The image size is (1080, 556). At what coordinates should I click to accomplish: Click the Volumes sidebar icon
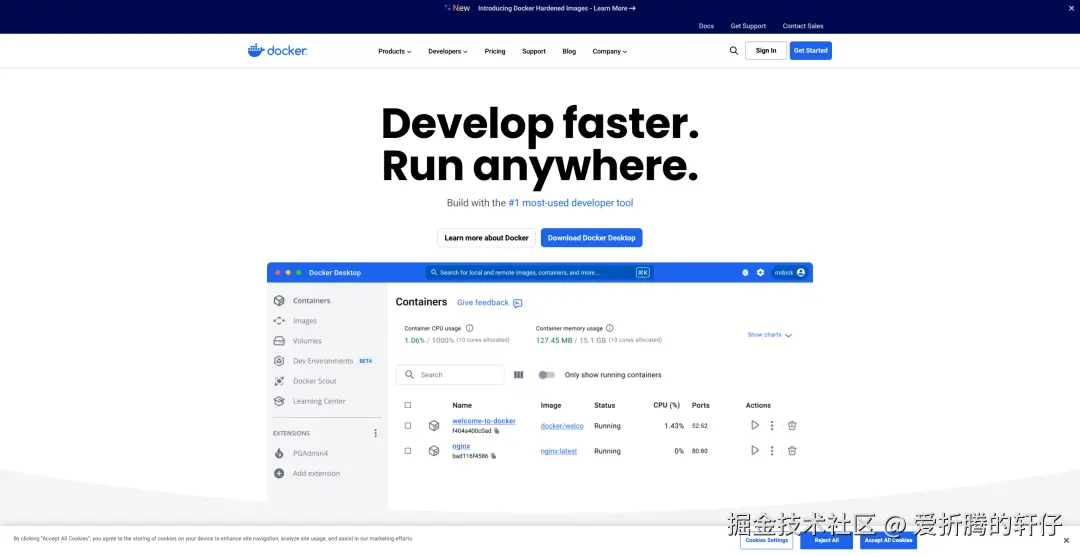(x=279, y=340)
